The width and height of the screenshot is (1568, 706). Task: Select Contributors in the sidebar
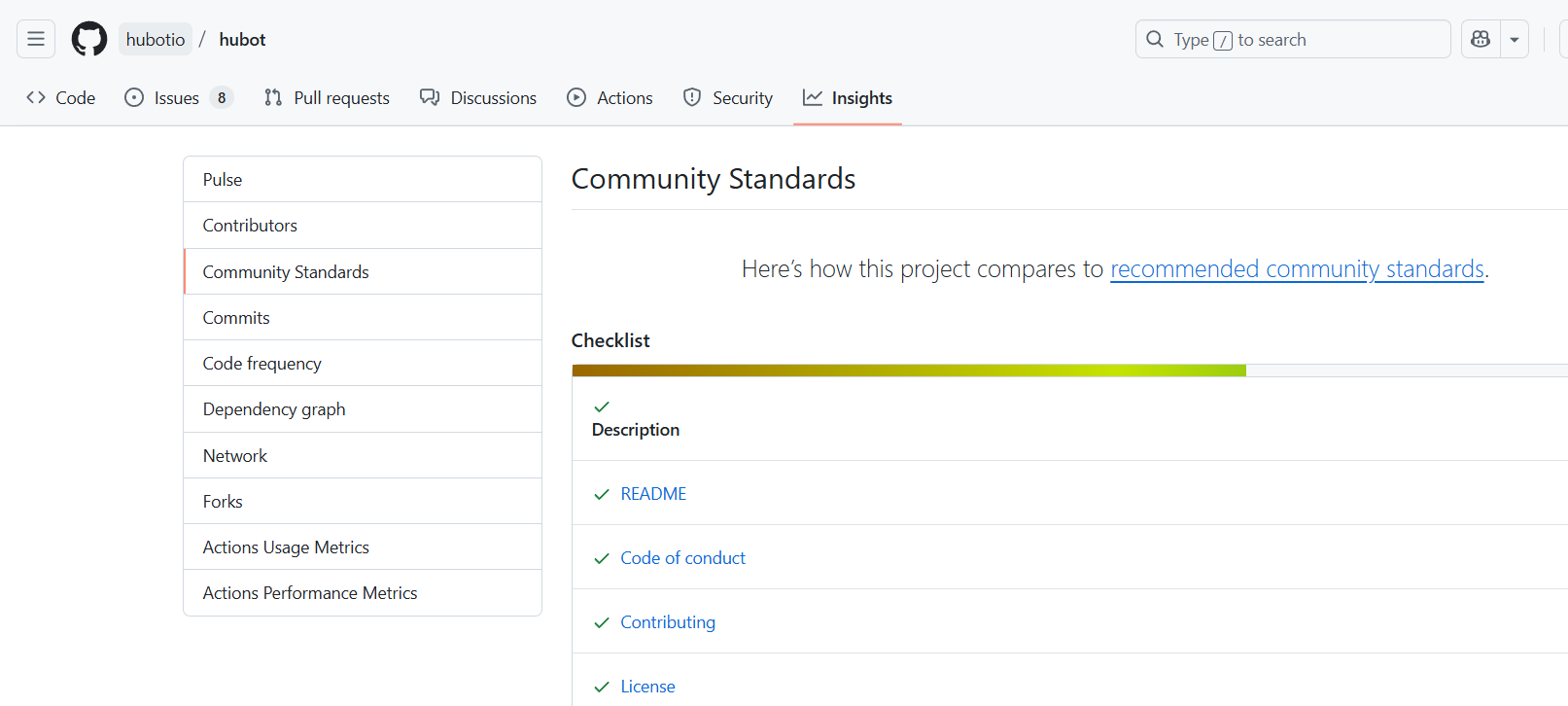tap(363, 226)
